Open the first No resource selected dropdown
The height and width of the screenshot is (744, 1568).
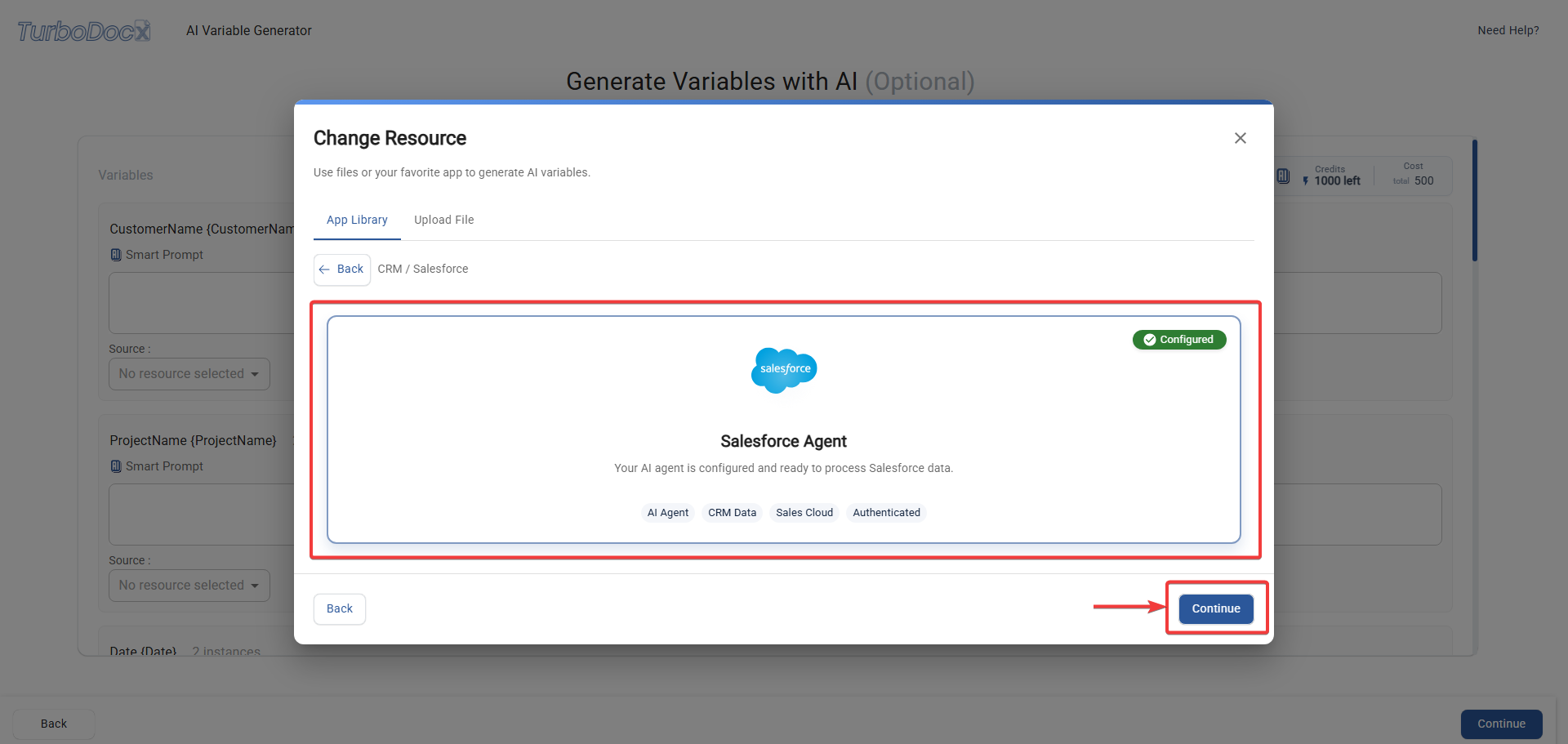189,374
